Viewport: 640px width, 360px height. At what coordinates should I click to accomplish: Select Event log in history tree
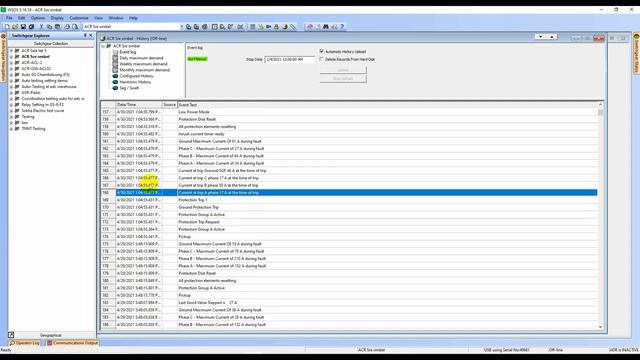click(128, 52)
